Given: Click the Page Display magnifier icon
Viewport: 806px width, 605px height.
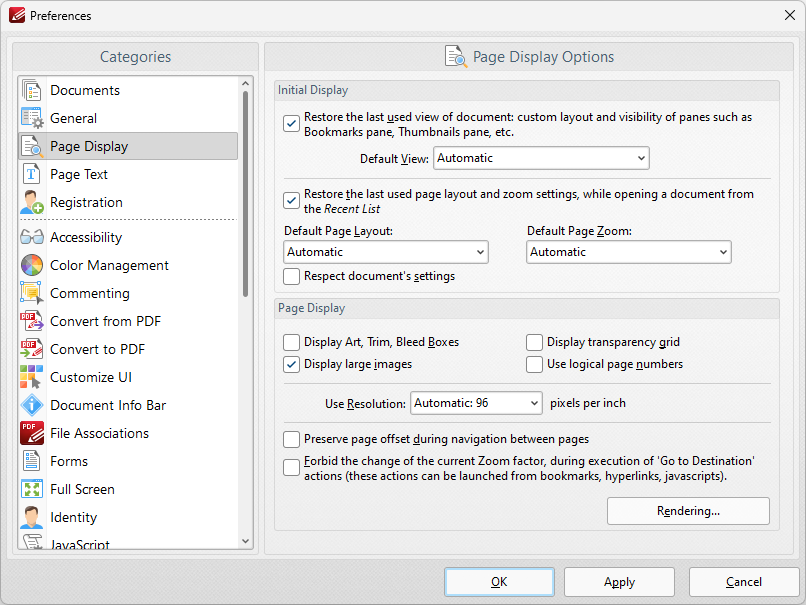Looking at the screenshot, I should click(32, 146).
